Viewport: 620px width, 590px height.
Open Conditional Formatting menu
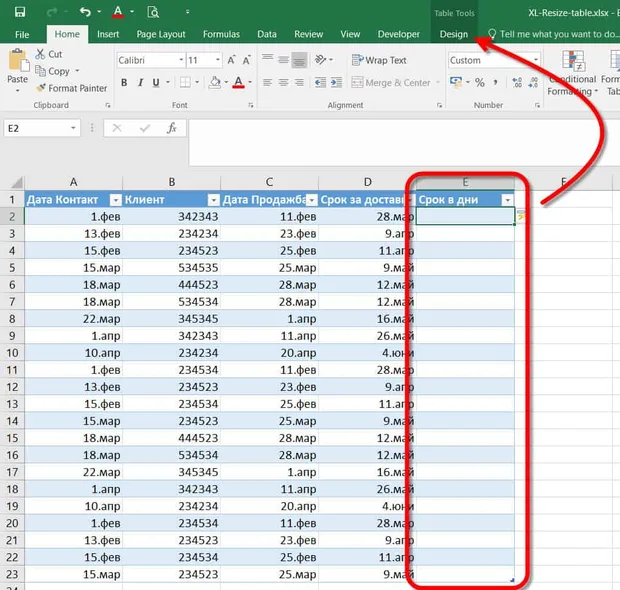[x=572, y=74]
